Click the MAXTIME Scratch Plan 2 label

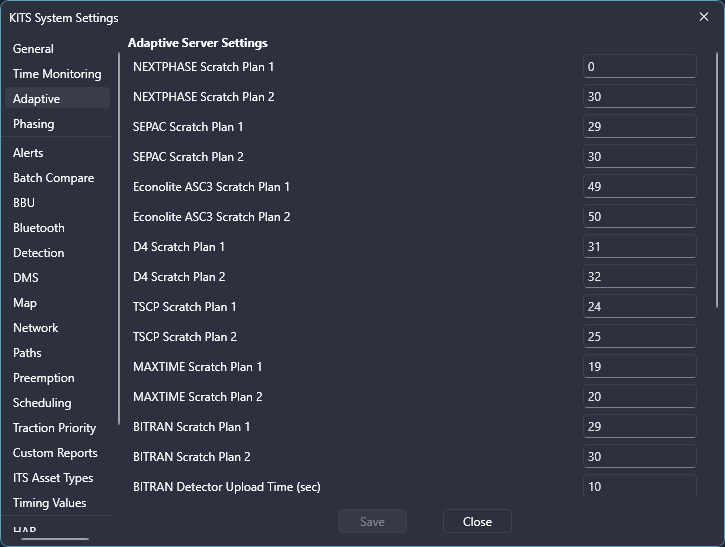point(198,397)
